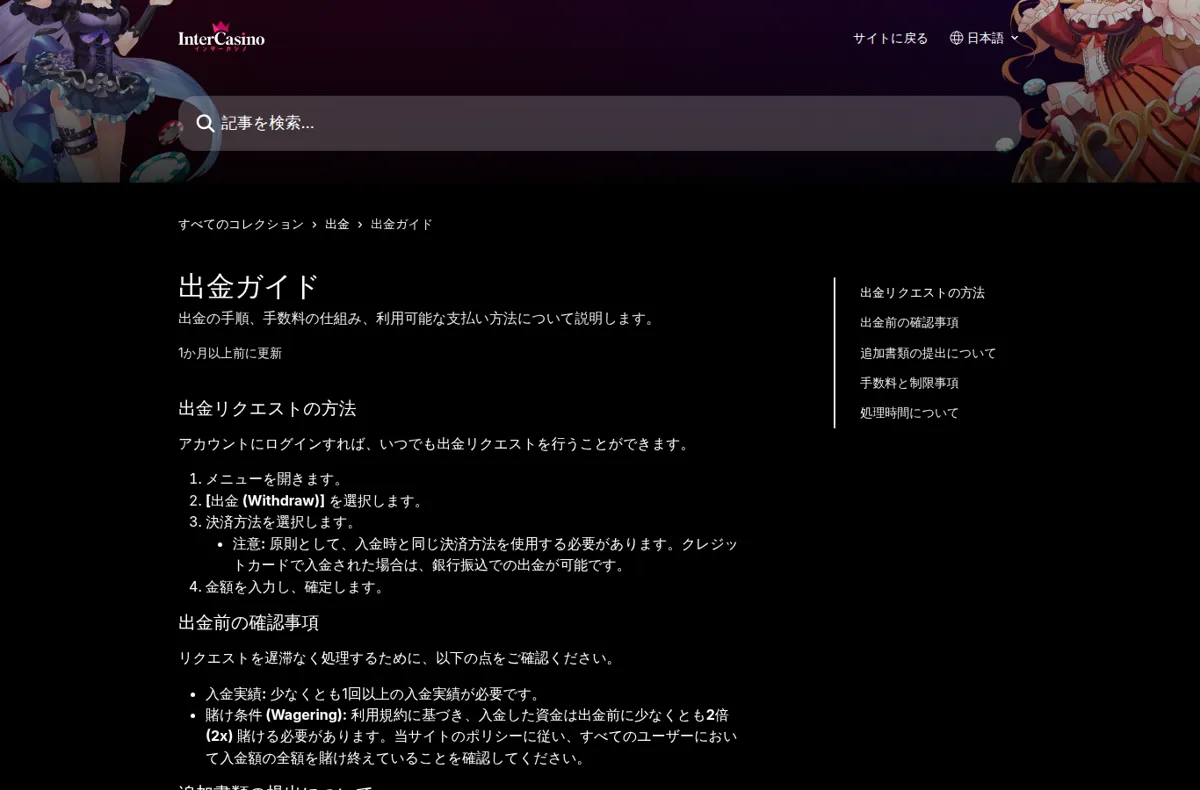Click the 決済方法を選択します step

click(x=281, y=522)
